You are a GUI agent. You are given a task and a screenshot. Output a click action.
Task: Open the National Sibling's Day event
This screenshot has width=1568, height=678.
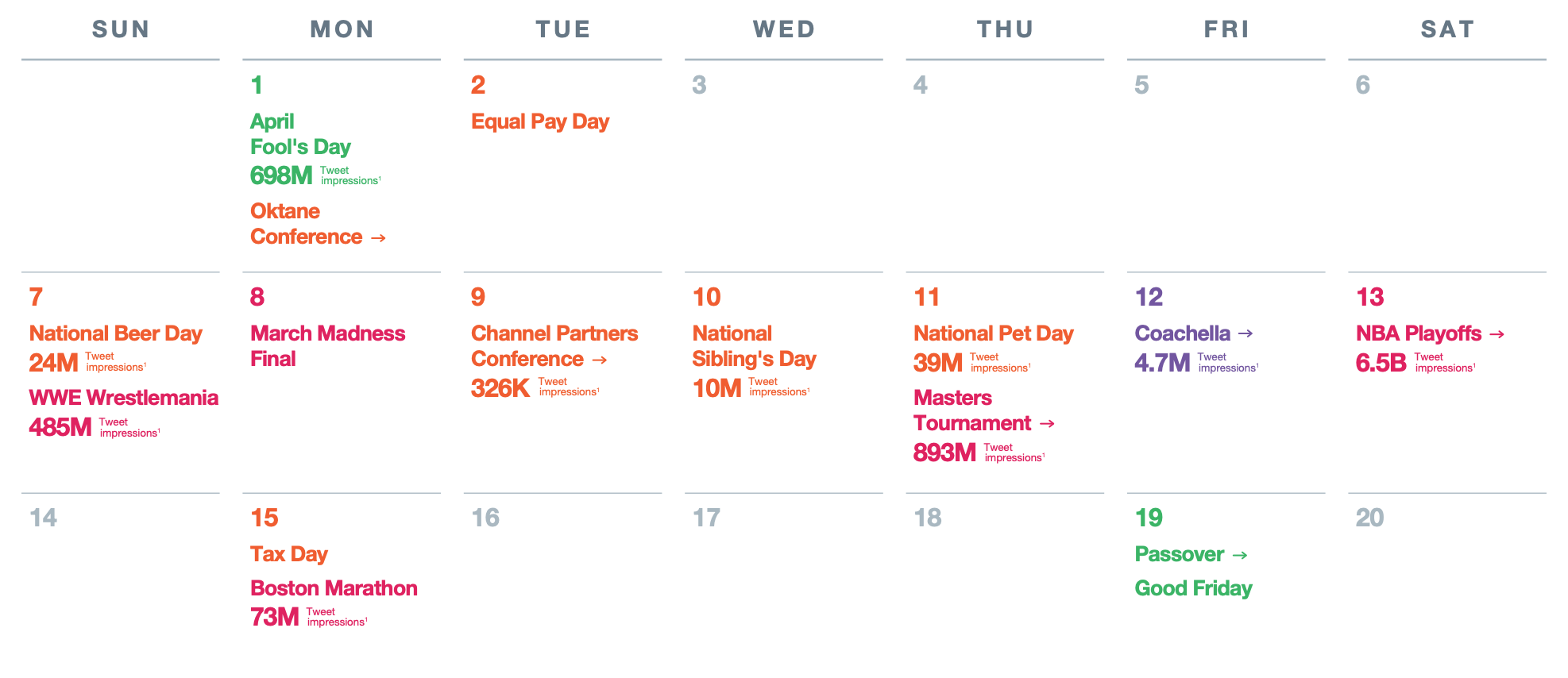754,346
